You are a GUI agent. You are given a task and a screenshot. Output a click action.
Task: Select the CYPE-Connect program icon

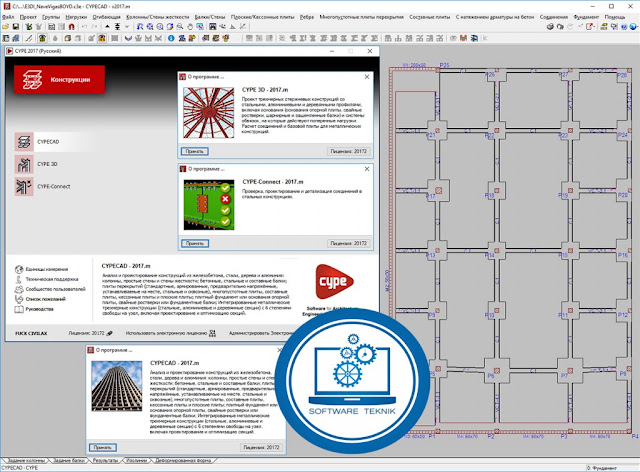[24, 187]
